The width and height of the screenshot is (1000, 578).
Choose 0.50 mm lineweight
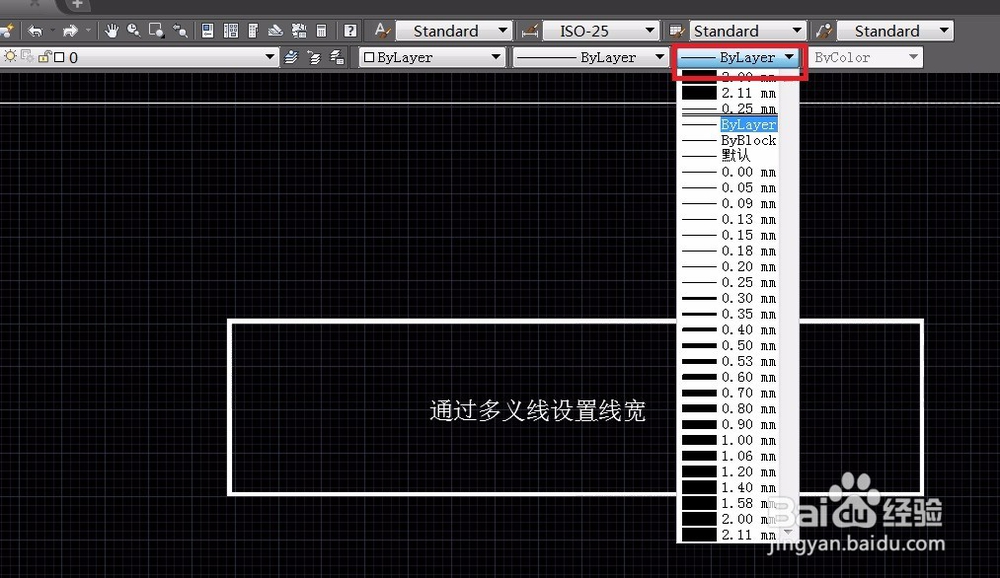tap(730, 346)
